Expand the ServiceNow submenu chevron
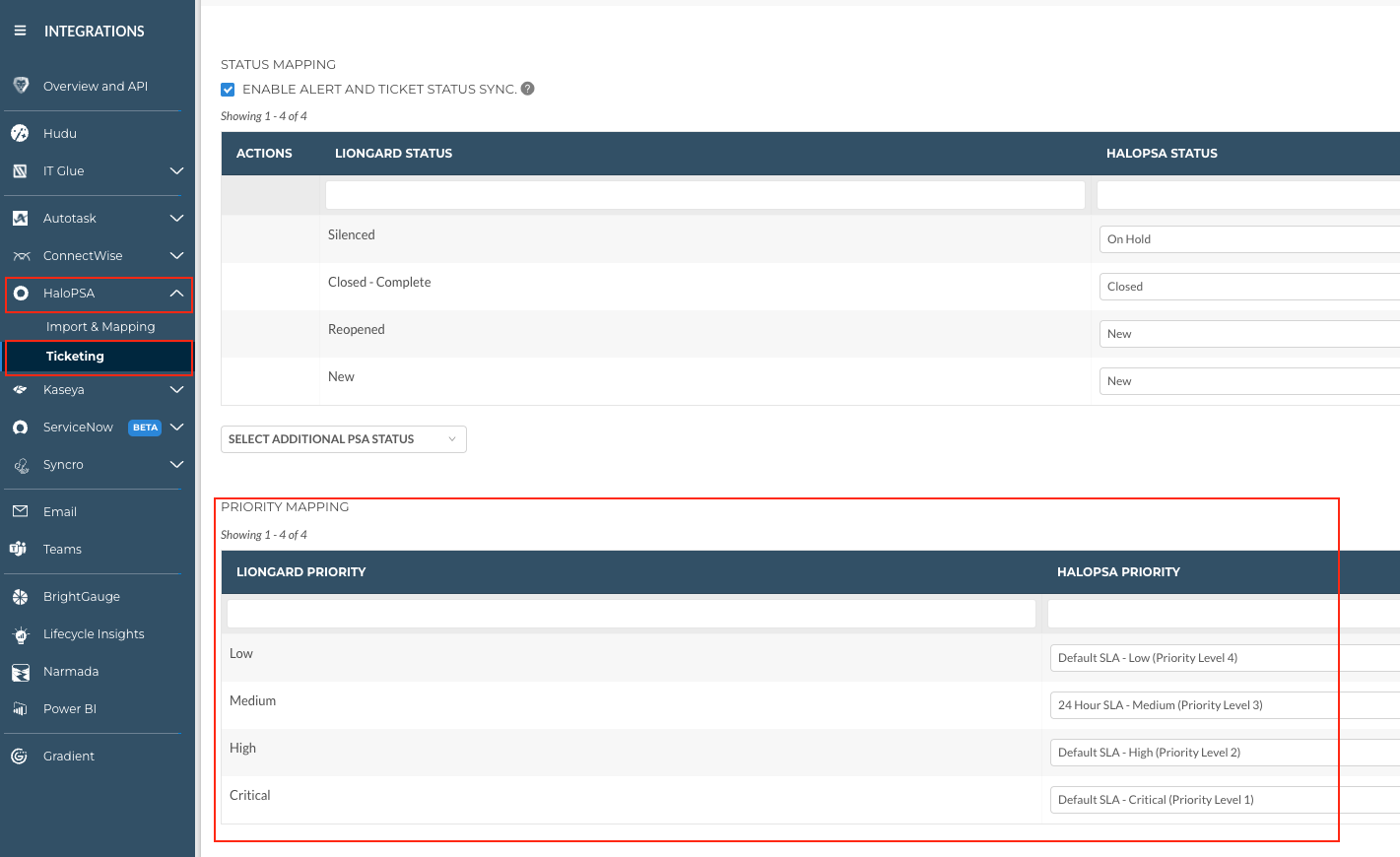The image size is (1400, 857). pyautogui.click(x=176, y=427)
